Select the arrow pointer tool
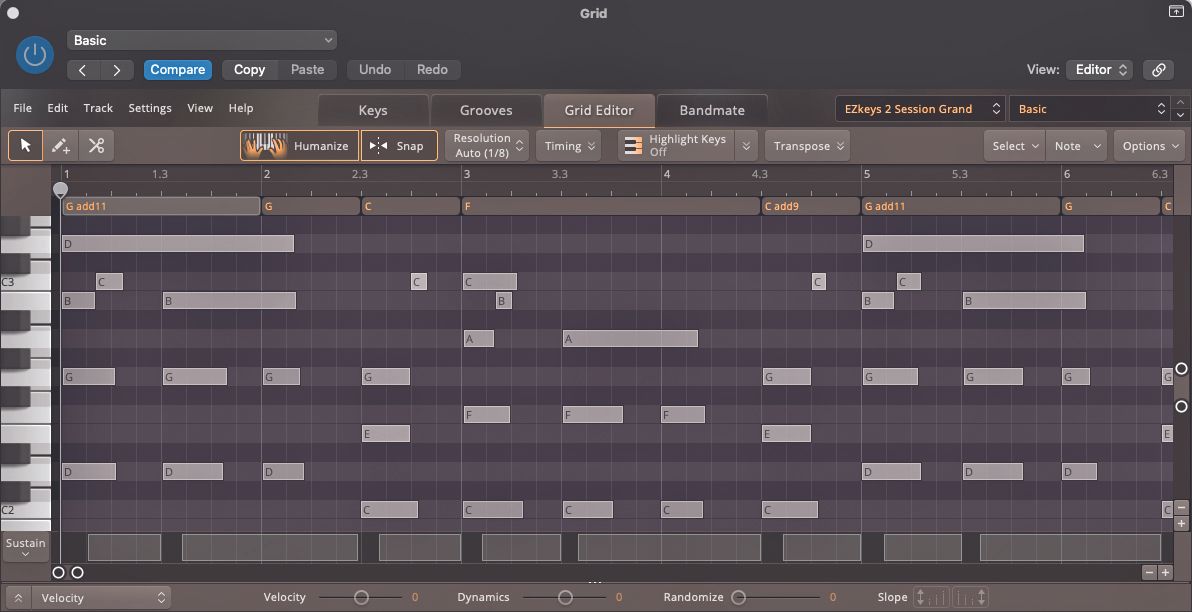The width and height of the screenshot is (1192, 612). click(x=25, y=145)
